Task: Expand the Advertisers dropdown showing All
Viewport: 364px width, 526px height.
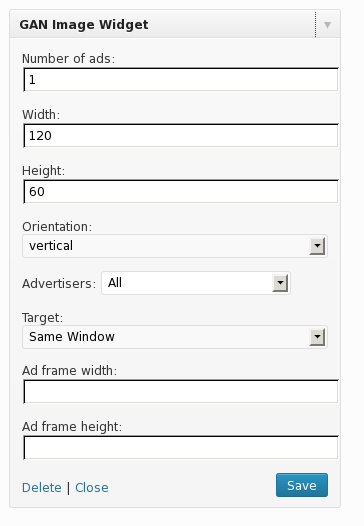Action: (196, 283)
